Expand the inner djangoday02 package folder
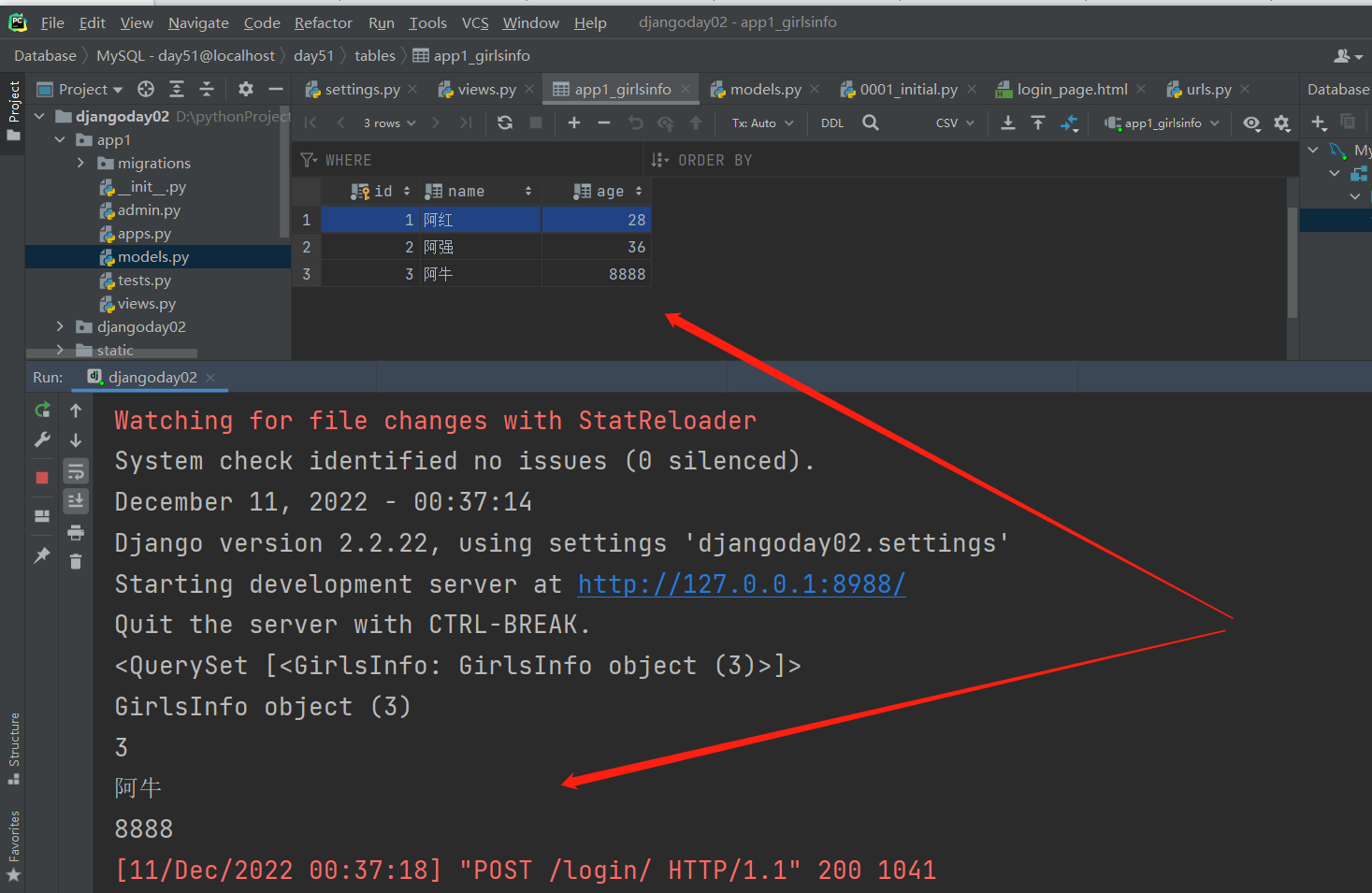This screenshot has height=893, width=1372. click(x=60, y=326)
